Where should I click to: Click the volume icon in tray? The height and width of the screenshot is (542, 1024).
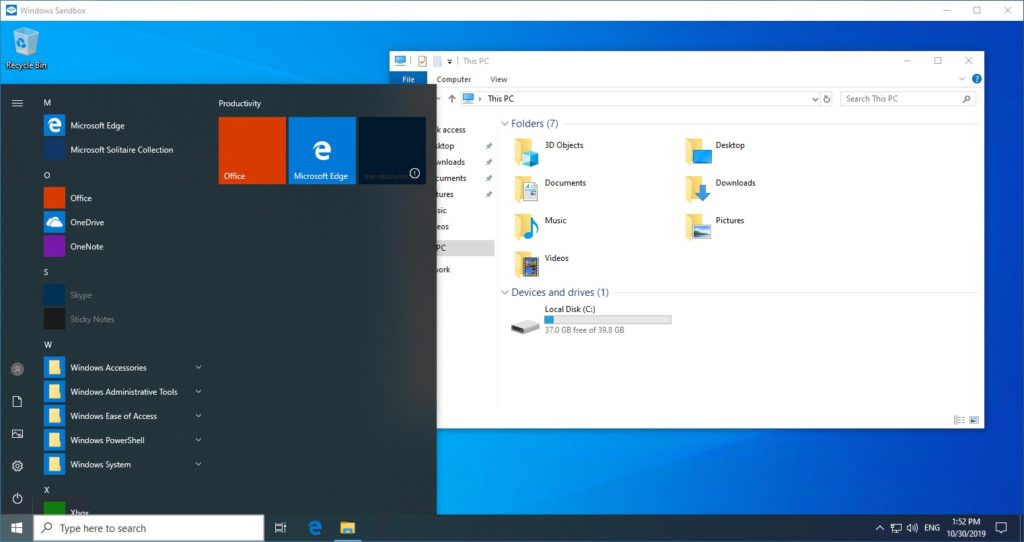[x=912, y=528]
